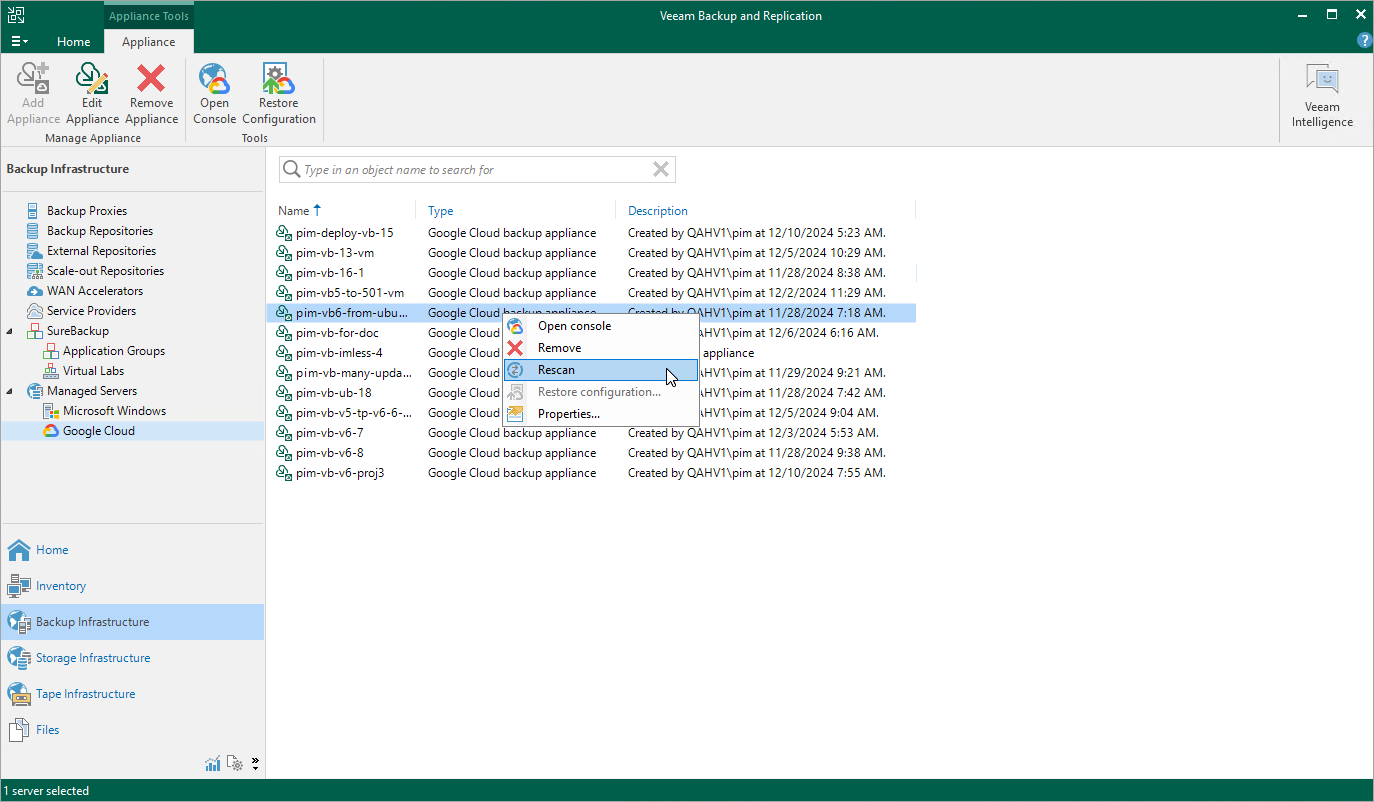Image resolution: width=1374 pixels, height=802 pixels.
Task: Select the pim-vb-imless-4 appliance row
Action: pyautogui.click(x=595, y=353)
